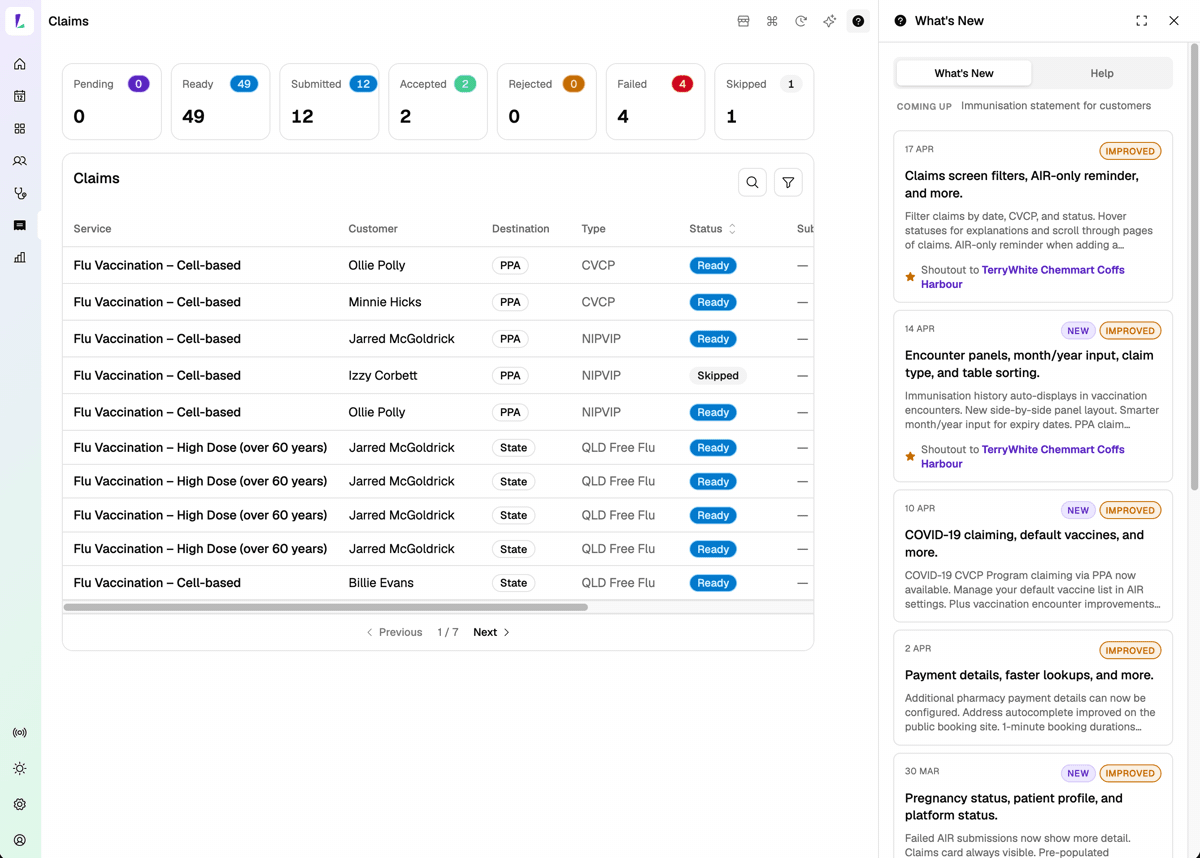Screen dimensions: 1200x858
Task: Open the 10 Apr COVID-19 claiming update
Action: (1033, 555)
